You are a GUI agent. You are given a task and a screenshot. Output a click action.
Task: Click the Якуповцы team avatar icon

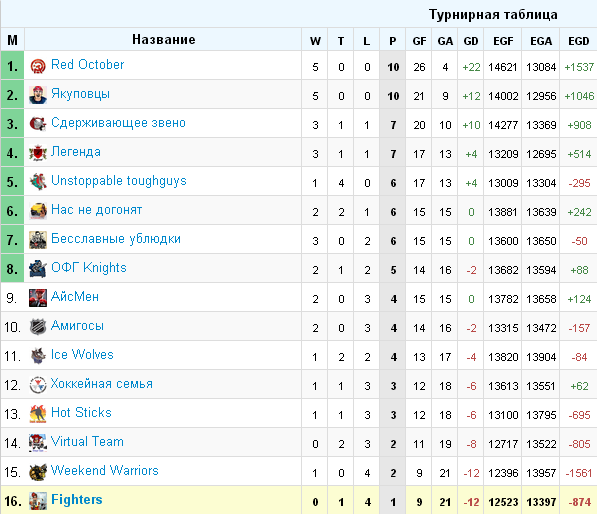38,95
